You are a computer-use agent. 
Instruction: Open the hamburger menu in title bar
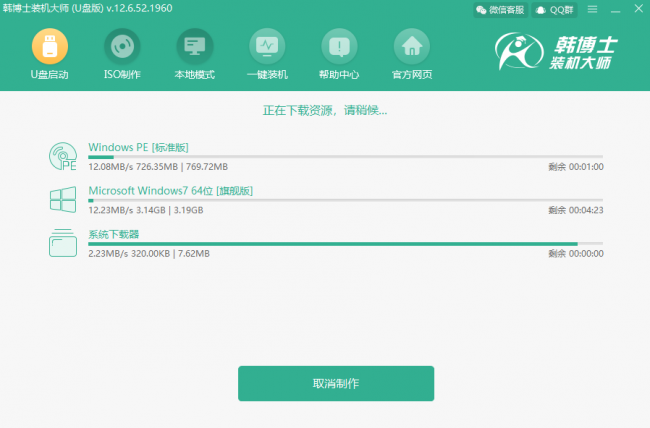pyautogui.click(x=592, y=9)
